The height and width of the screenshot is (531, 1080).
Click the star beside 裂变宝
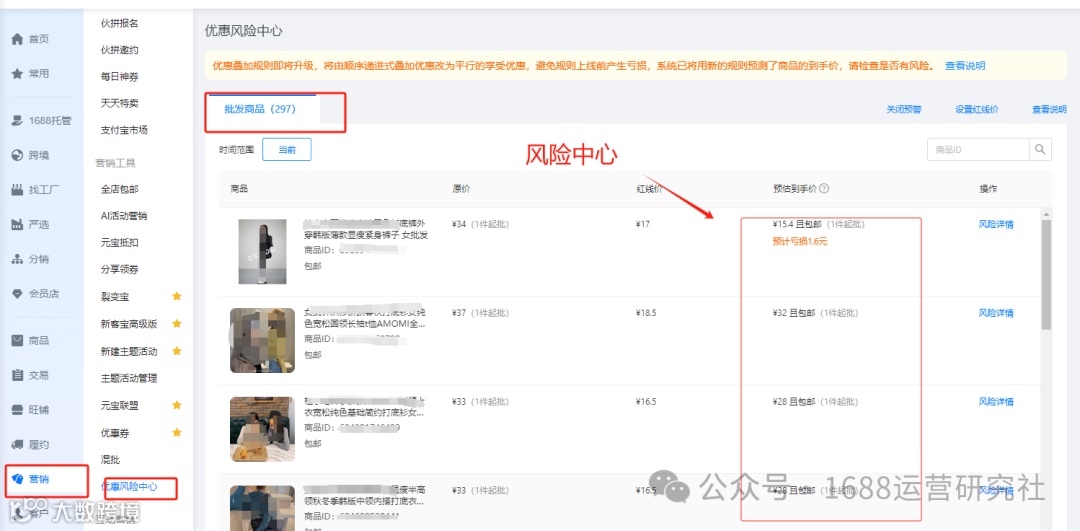pyautogui.click(x=176, y=296)
